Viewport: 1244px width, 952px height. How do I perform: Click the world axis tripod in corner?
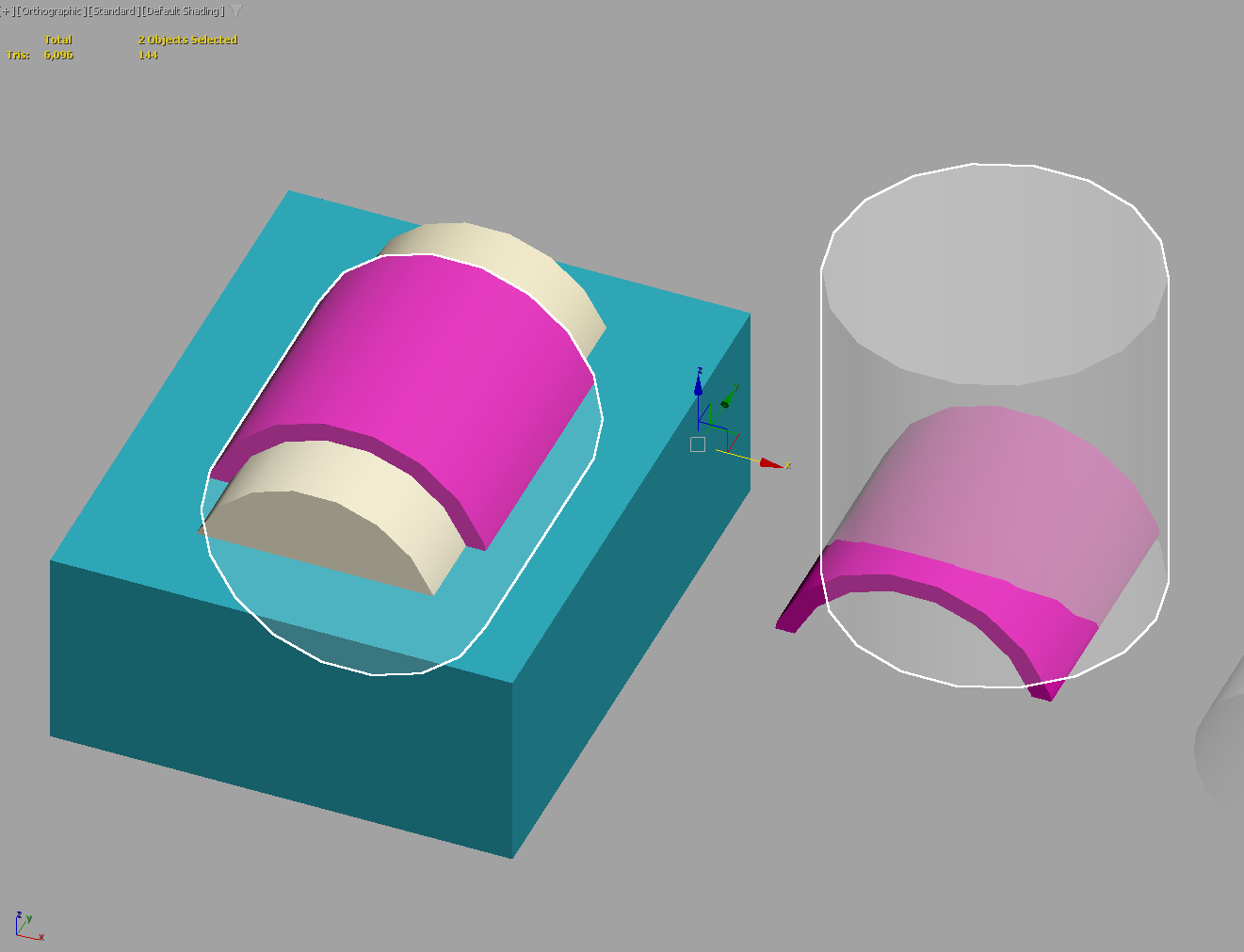pos(26,926)
